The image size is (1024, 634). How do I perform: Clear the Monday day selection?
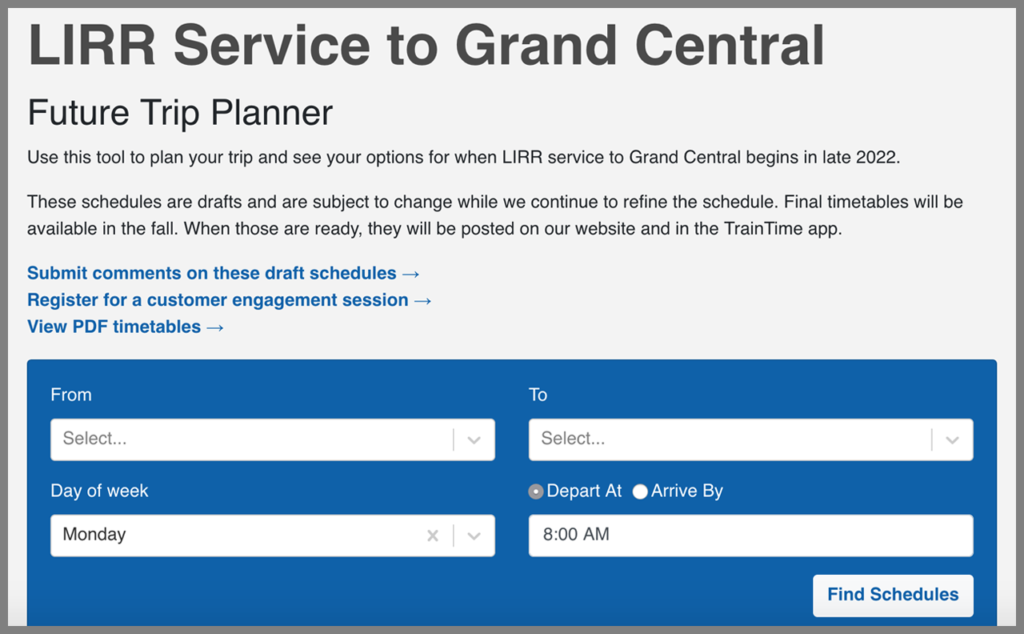(x=433, y=536)
